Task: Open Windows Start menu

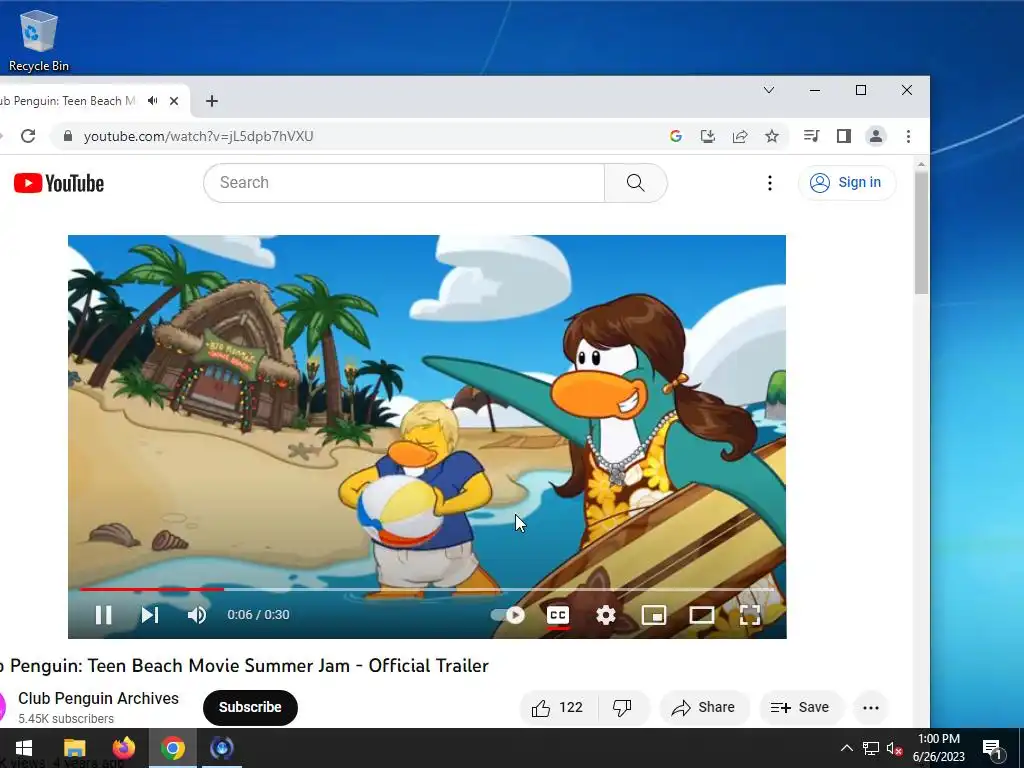Action: pyautogui.click(x=24, y=748)
